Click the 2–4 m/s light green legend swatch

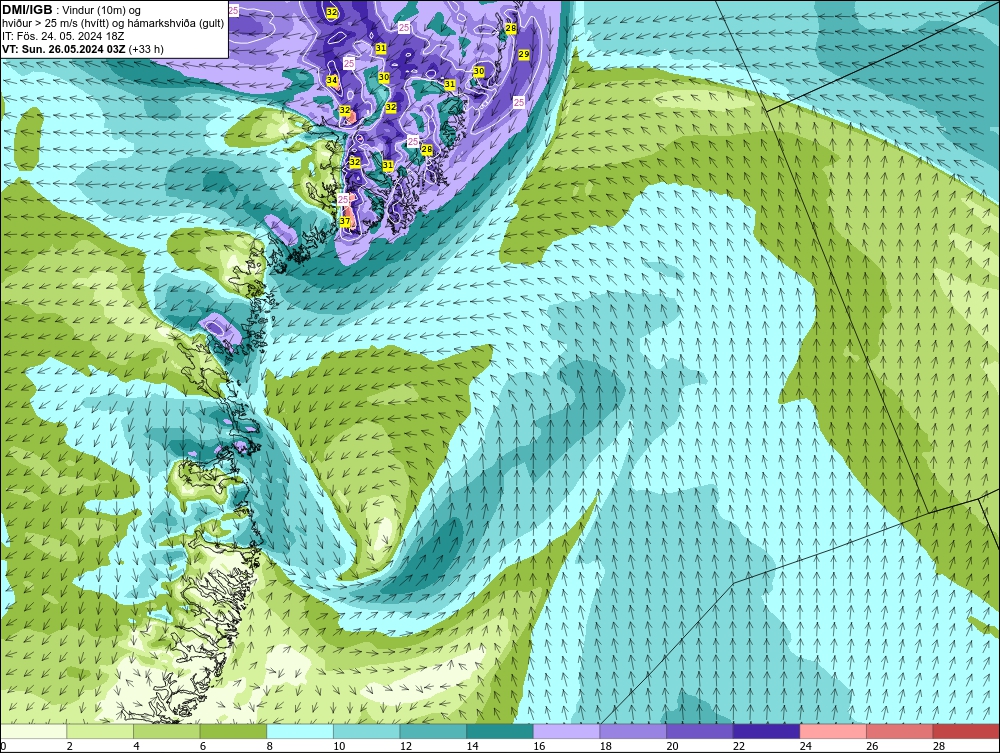(99, 731)
